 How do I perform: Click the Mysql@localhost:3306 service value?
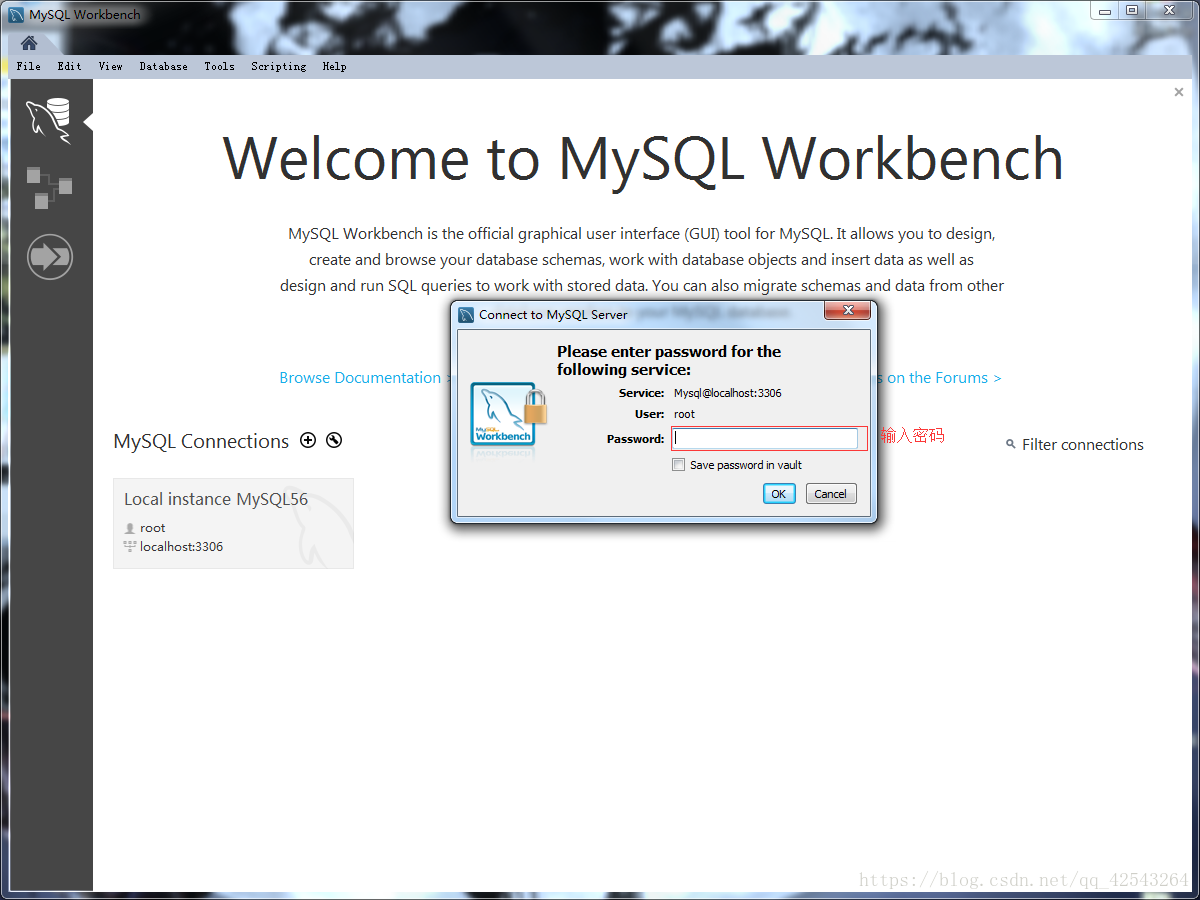[728, 393]
